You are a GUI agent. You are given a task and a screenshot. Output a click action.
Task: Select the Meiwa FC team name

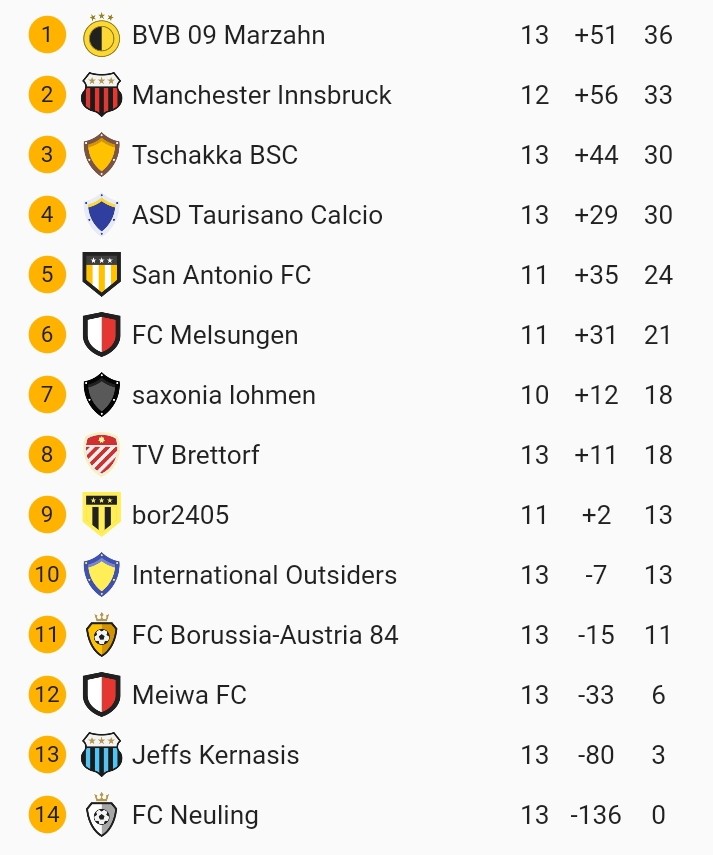[x=189, y=695]
